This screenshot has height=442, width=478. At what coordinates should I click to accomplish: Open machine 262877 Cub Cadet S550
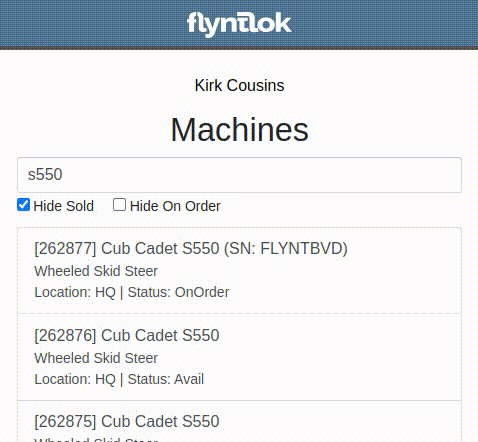pos(239,270)
